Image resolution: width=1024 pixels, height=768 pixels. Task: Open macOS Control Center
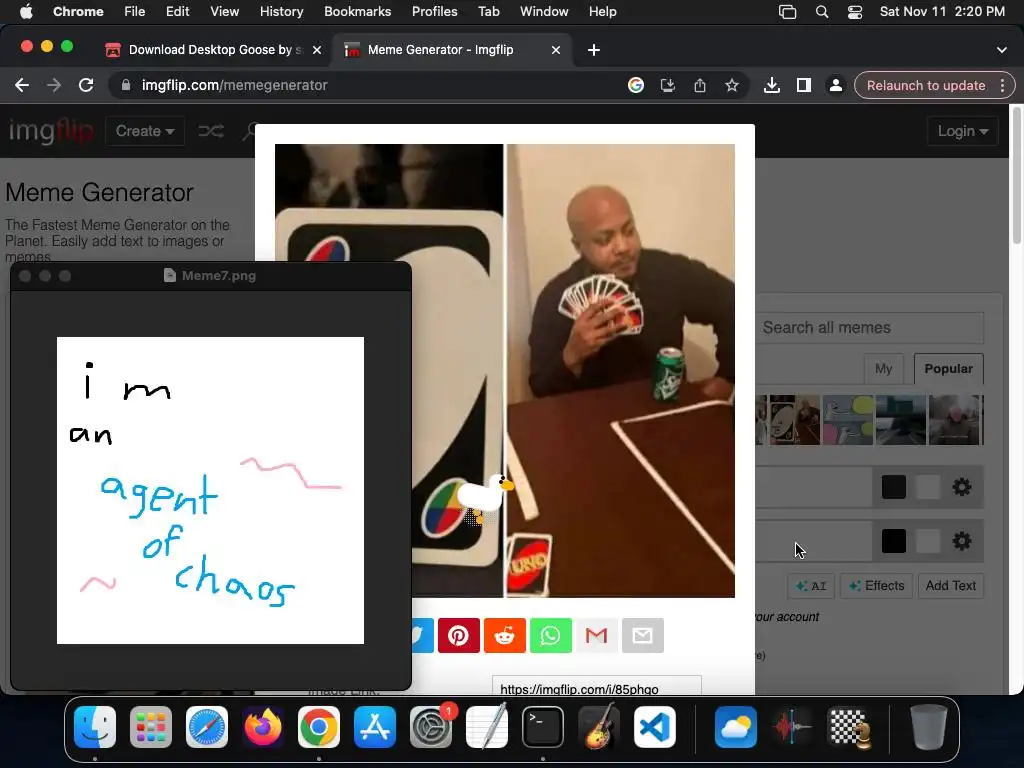[854, 12]
